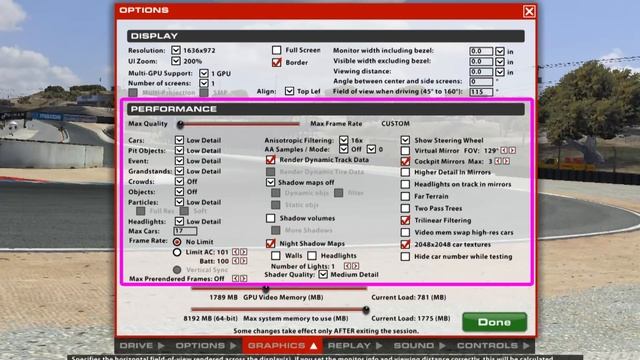Viewport: 640px width, 360px height.
Task: Click the Field of view input field
Action: (481, 91)
